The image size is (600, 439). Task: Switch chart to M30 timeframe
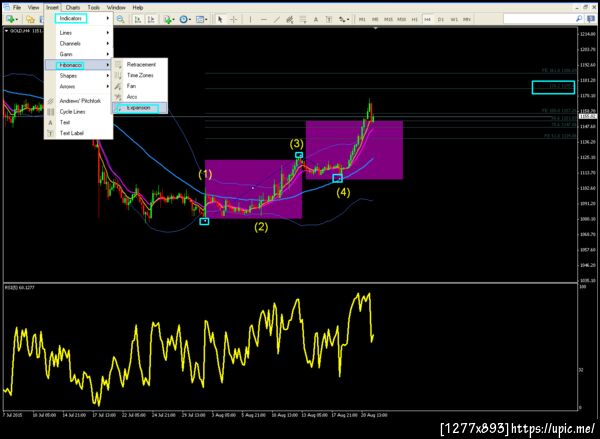(x=401, y=19)
